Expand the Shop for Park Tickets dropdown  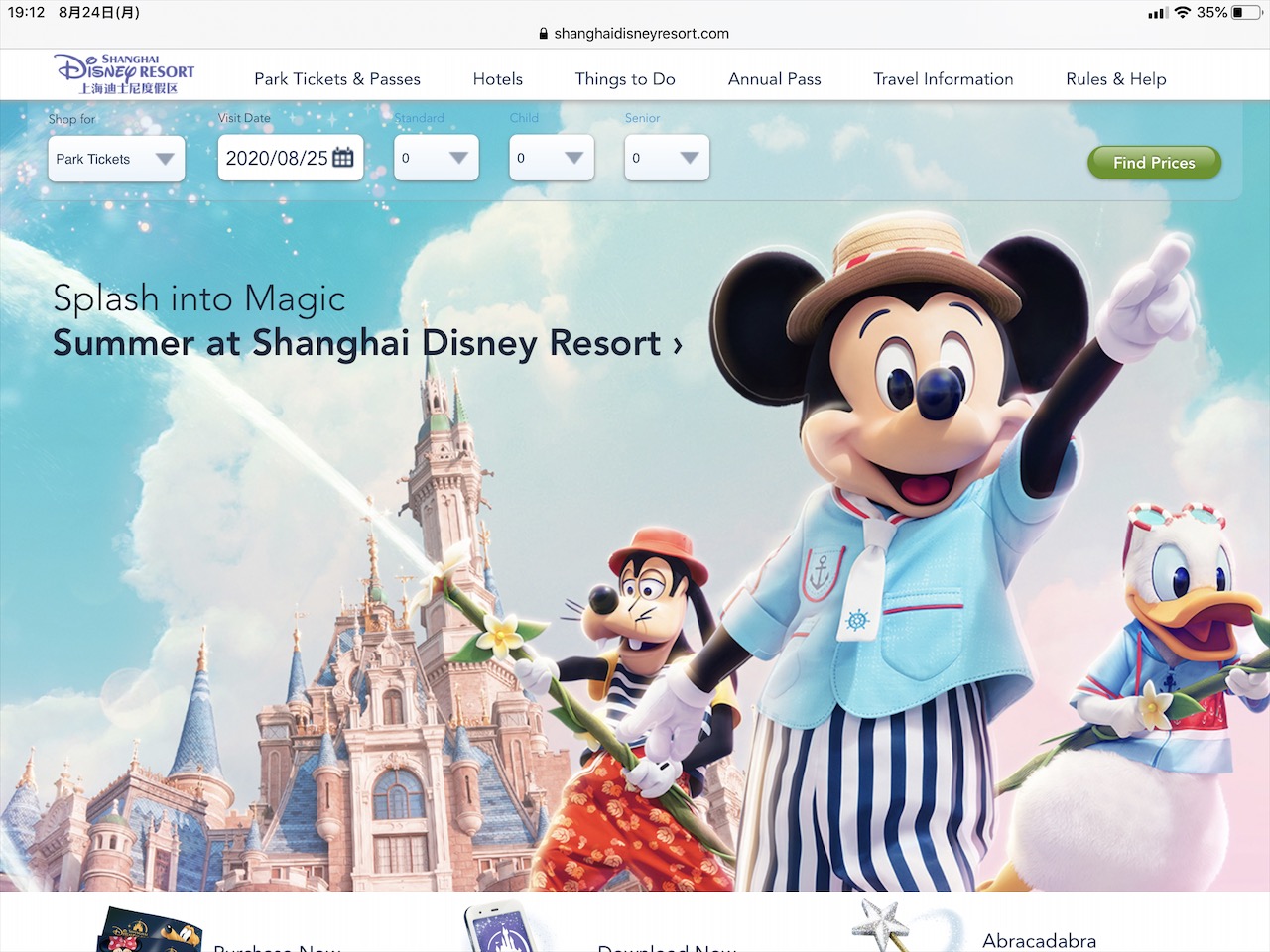pos(116,159)
